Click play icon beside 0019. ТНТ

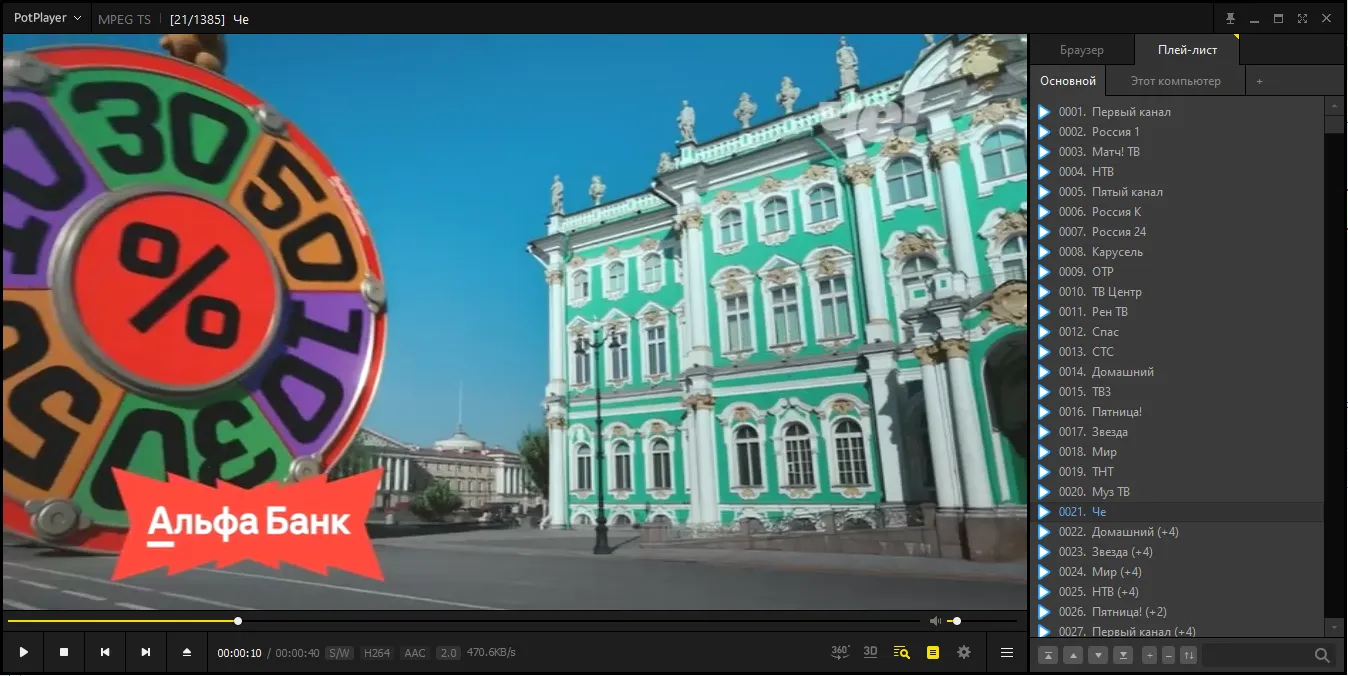tap(1044, 472)
